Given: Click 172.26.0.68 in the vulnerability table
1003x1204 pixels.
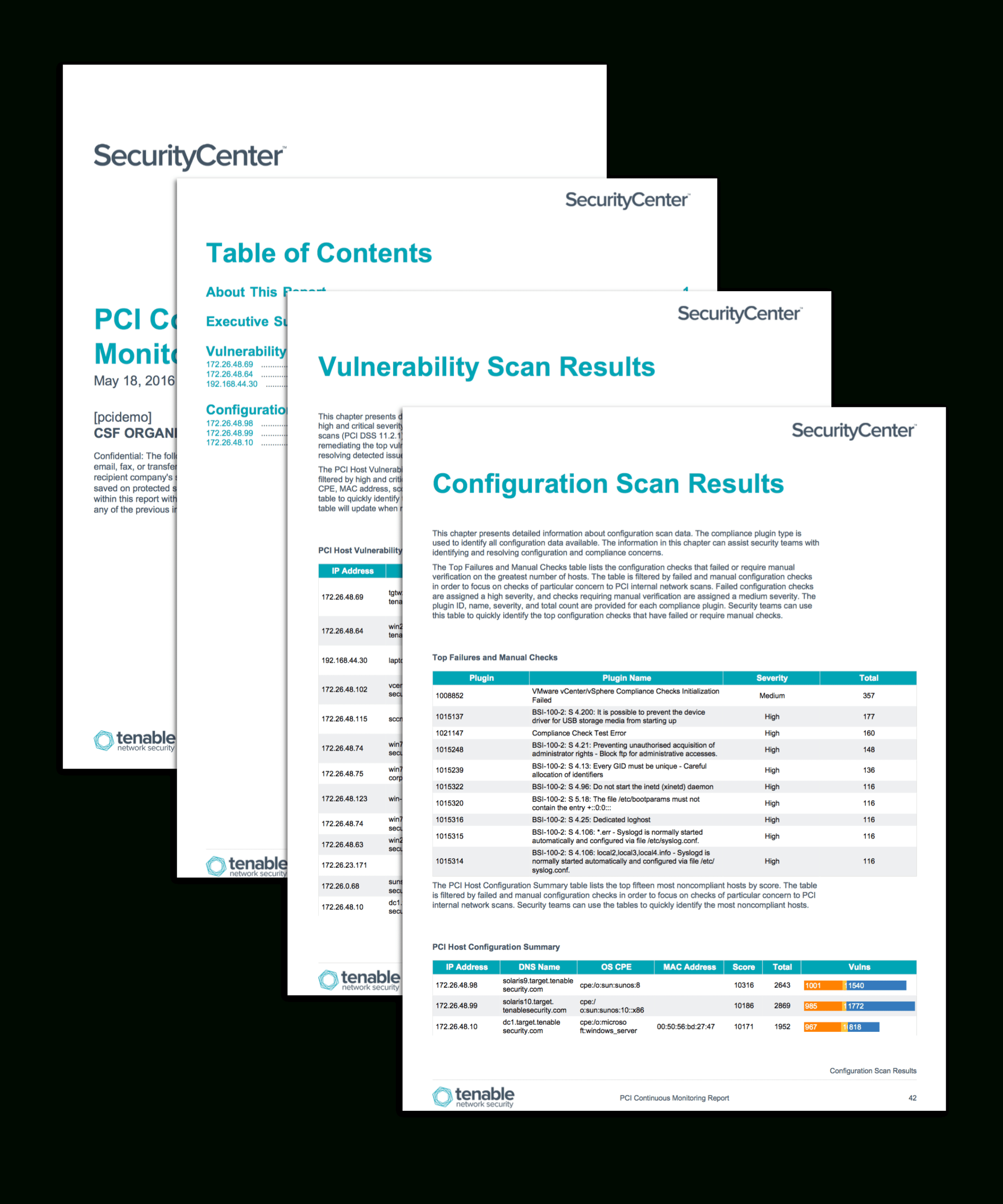Looking at the screenshot, I should click(x=340, y=887).
